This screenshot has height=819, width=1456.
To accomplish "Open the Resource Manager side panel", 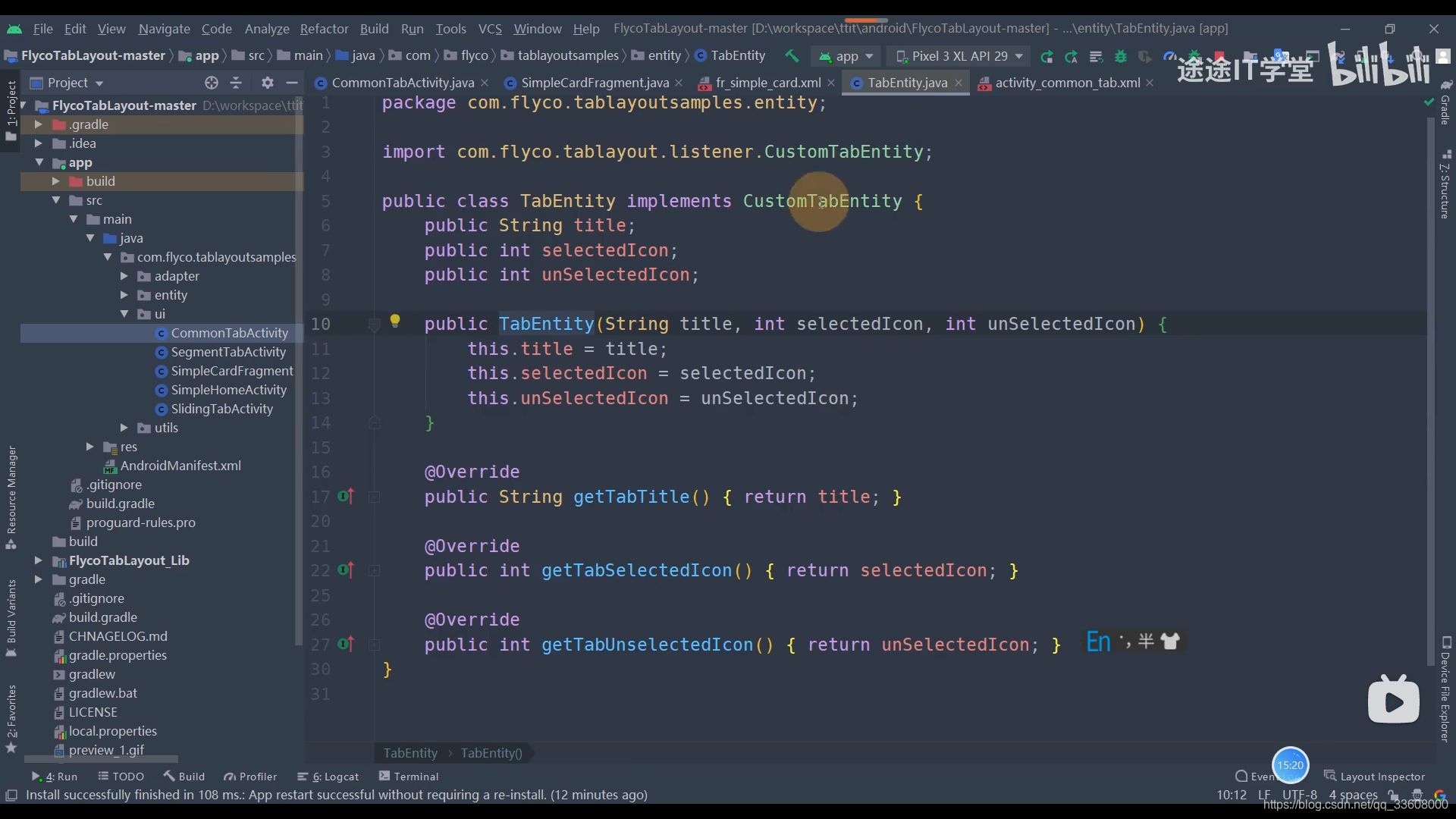I will [11, 497].
